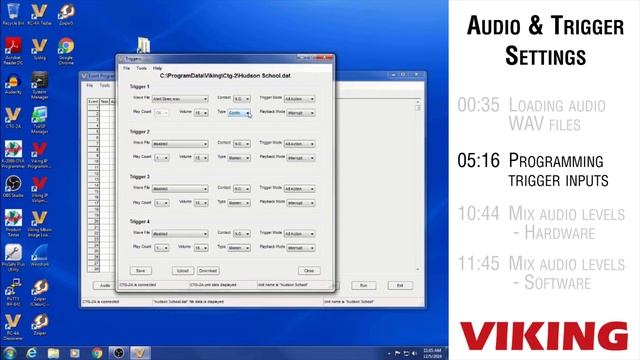Open Internet Explorer from the taskbar
This screenshot has width=640, height=360.
click(31, 353)
